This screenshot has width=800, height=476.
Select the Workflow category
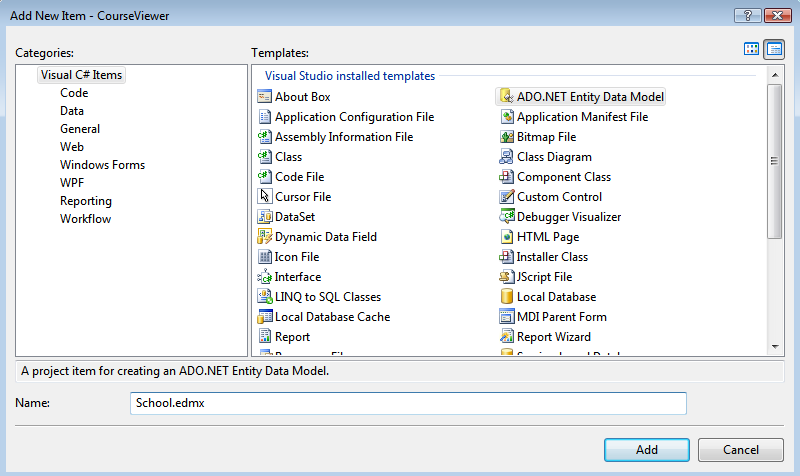click(x=85, y=219)
